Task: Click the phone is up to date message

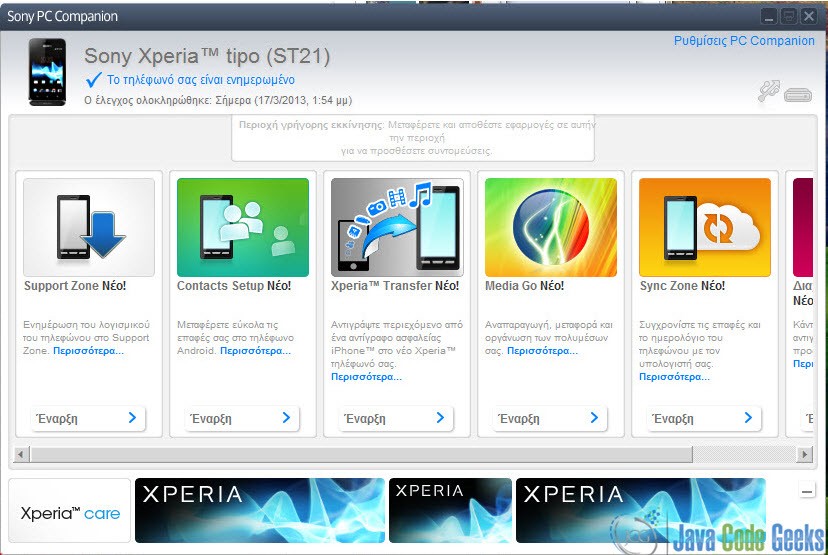Action: 201,80
